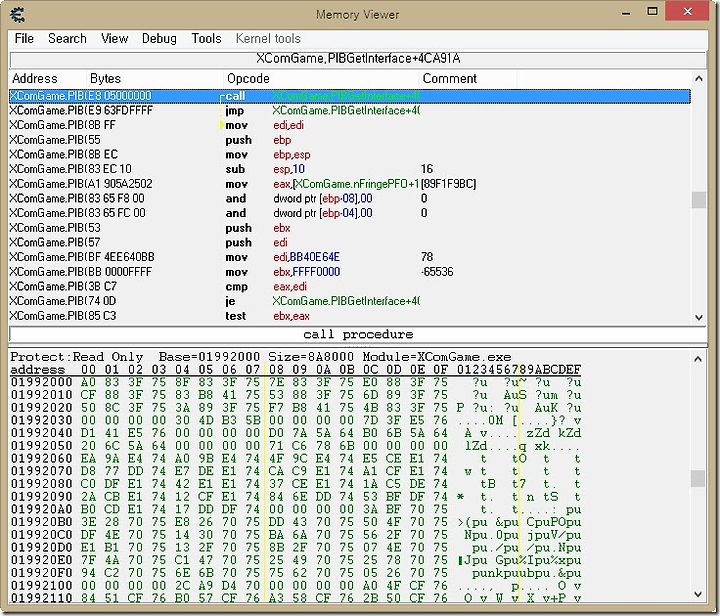
Task: Click byte D1 at address 01992040
Action: point(88,433)
